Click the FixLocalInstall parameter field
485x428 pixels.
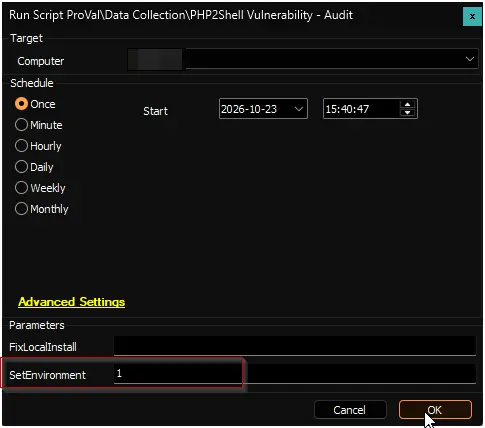click(x=295, y=346)
